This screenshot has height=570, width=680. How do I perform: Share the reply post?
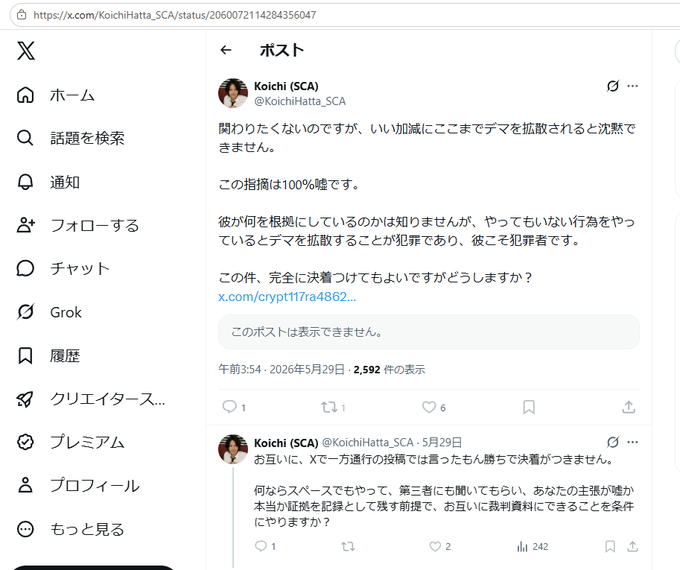click(632, 546)
